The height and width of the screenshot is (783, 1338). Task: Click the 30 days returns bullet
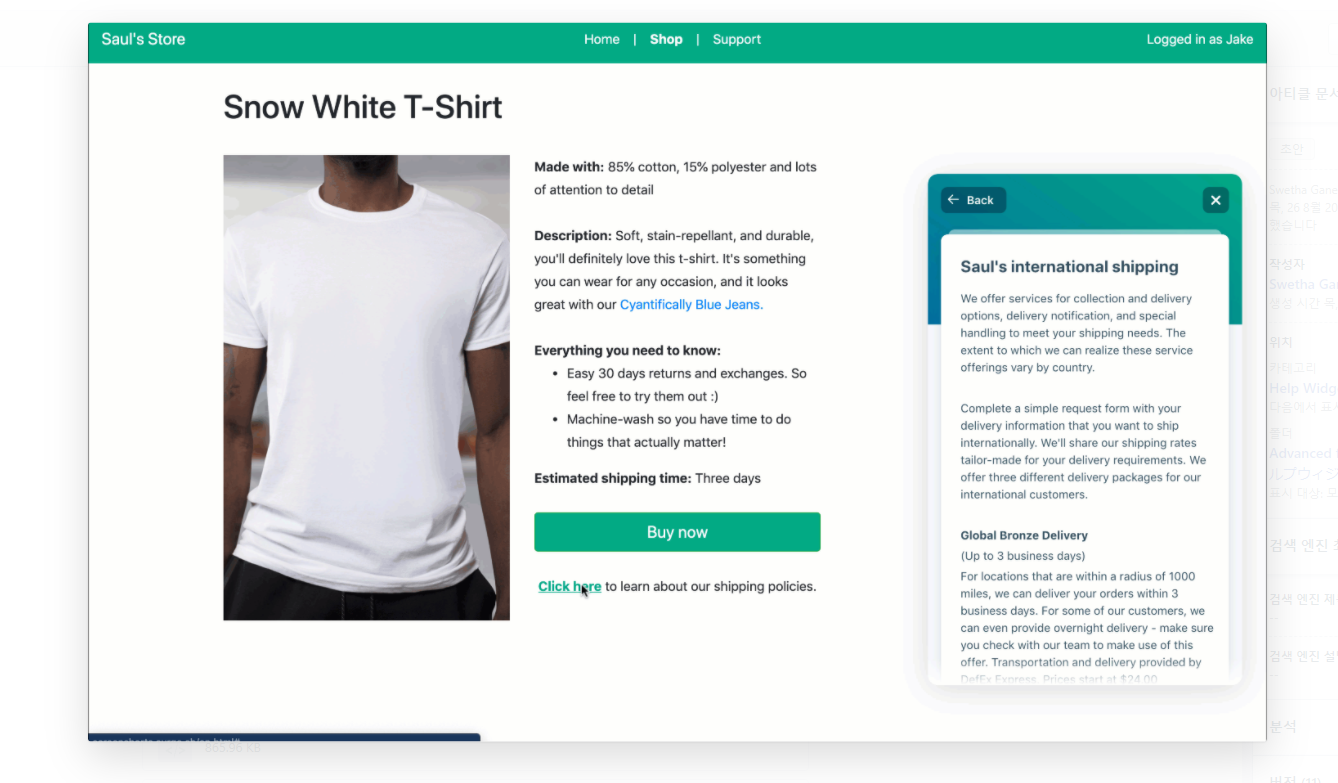point(686,385)
